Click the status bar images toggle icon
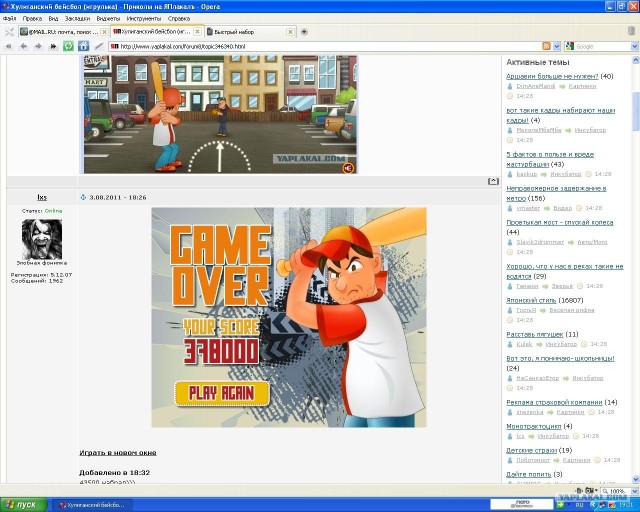 click(589, 490)
